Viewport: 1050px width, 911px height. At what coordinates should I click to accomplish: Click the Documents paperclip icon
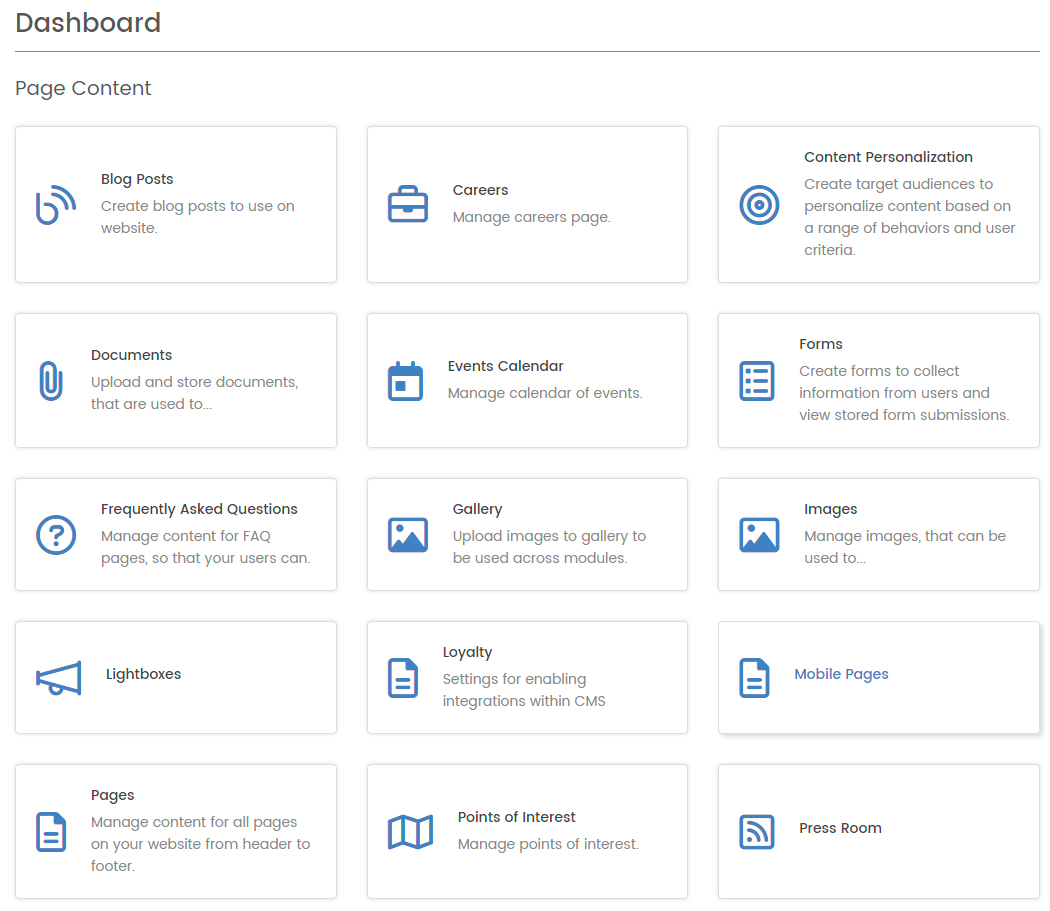[x=51, y=380]
